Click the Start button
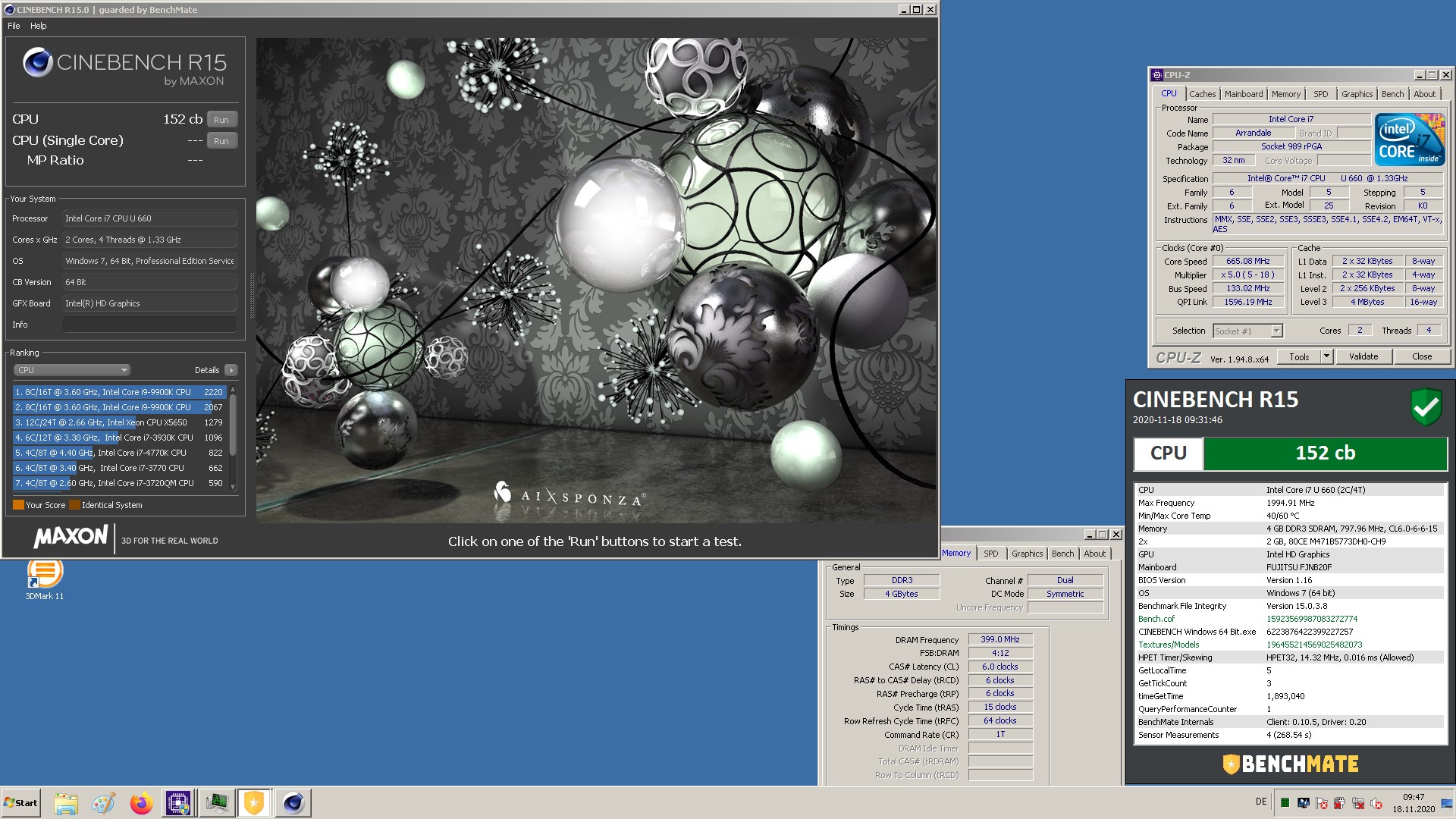 click(x=21, y=803)
